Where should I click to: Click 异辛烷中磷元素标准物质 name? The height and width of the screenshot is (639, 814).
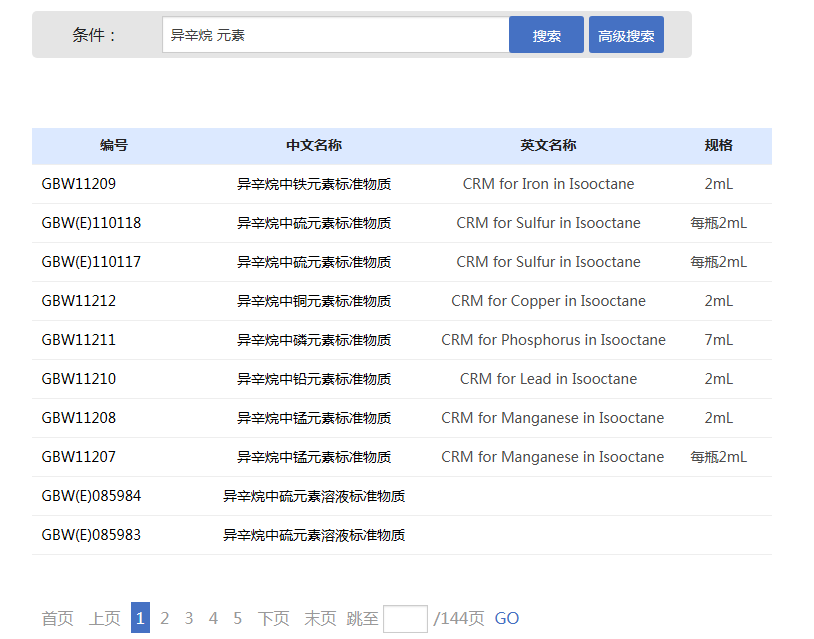(x=314, y=340)
